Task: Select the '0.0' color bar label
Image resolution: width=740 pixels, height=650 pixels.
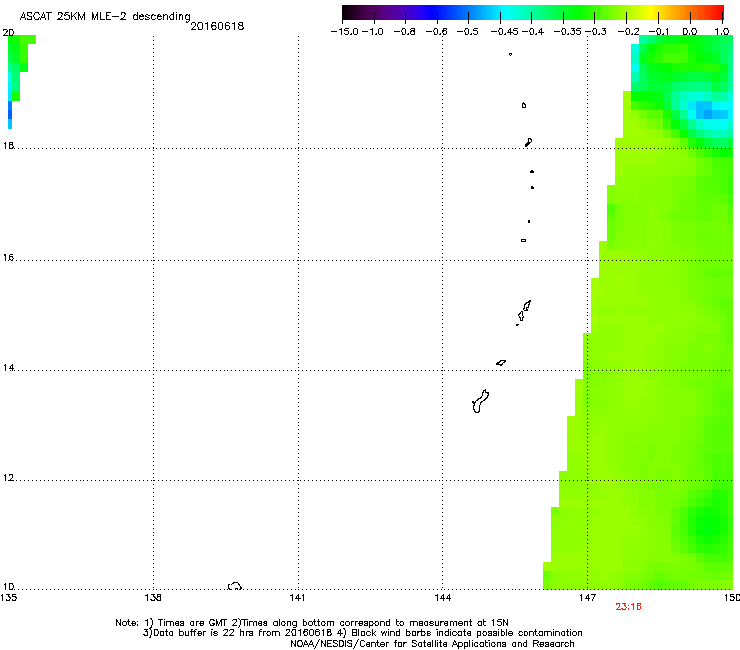Action: click(690, 32)
